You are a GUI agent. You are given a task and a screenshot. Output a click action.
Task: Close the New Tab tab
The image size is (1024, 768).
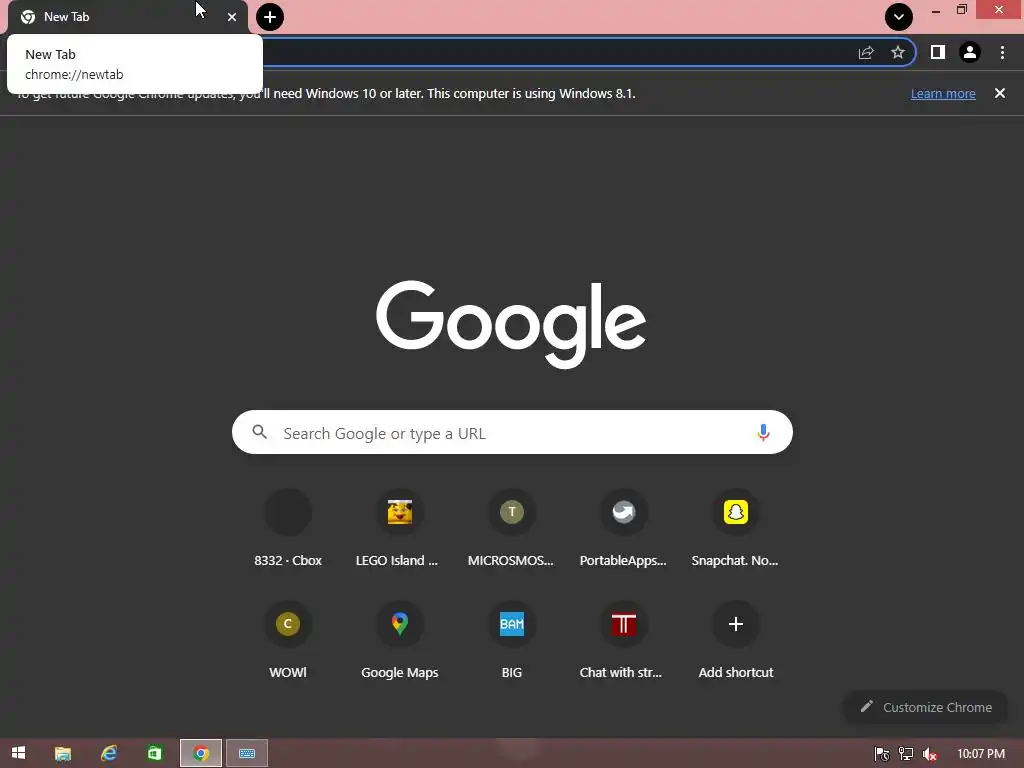pos(232,17)
